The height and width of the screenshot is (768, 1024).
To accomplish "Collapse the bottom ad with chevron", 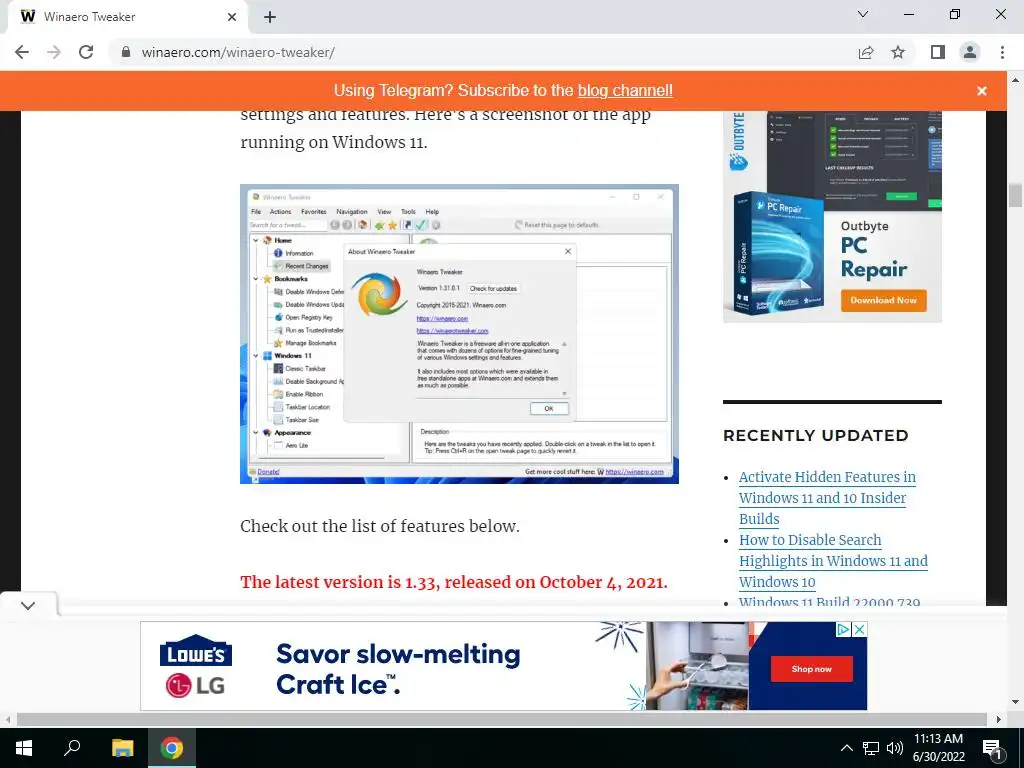I will tap(27, 605).
